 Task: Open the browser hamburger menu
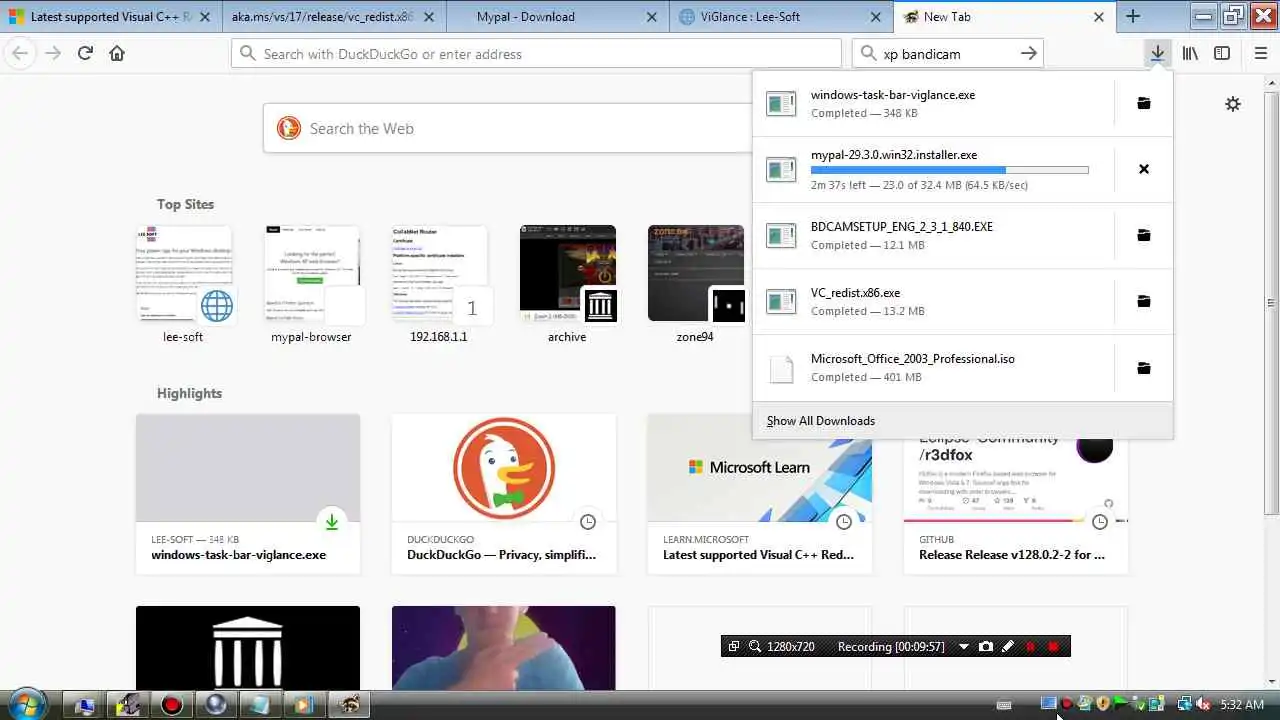(x=1261, y=54)
